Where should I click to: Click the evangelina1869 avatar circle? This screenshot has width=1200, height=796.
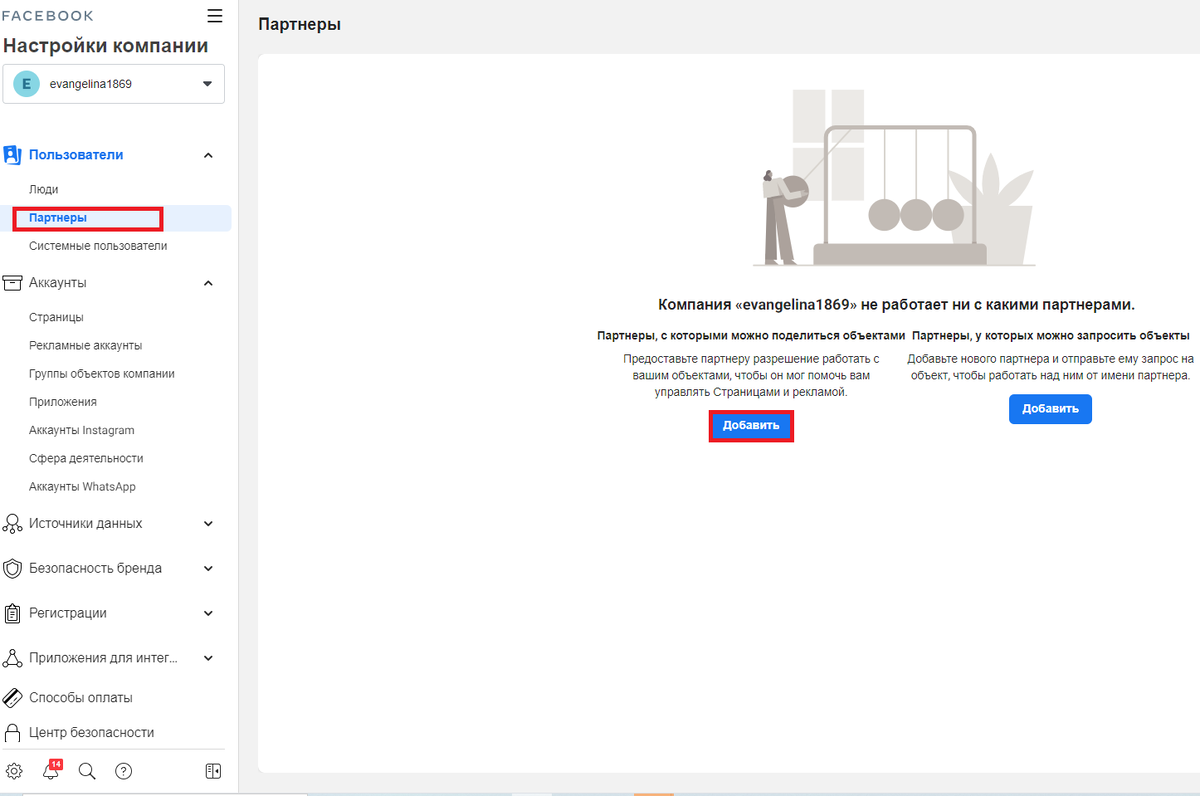tap(26, 84)
